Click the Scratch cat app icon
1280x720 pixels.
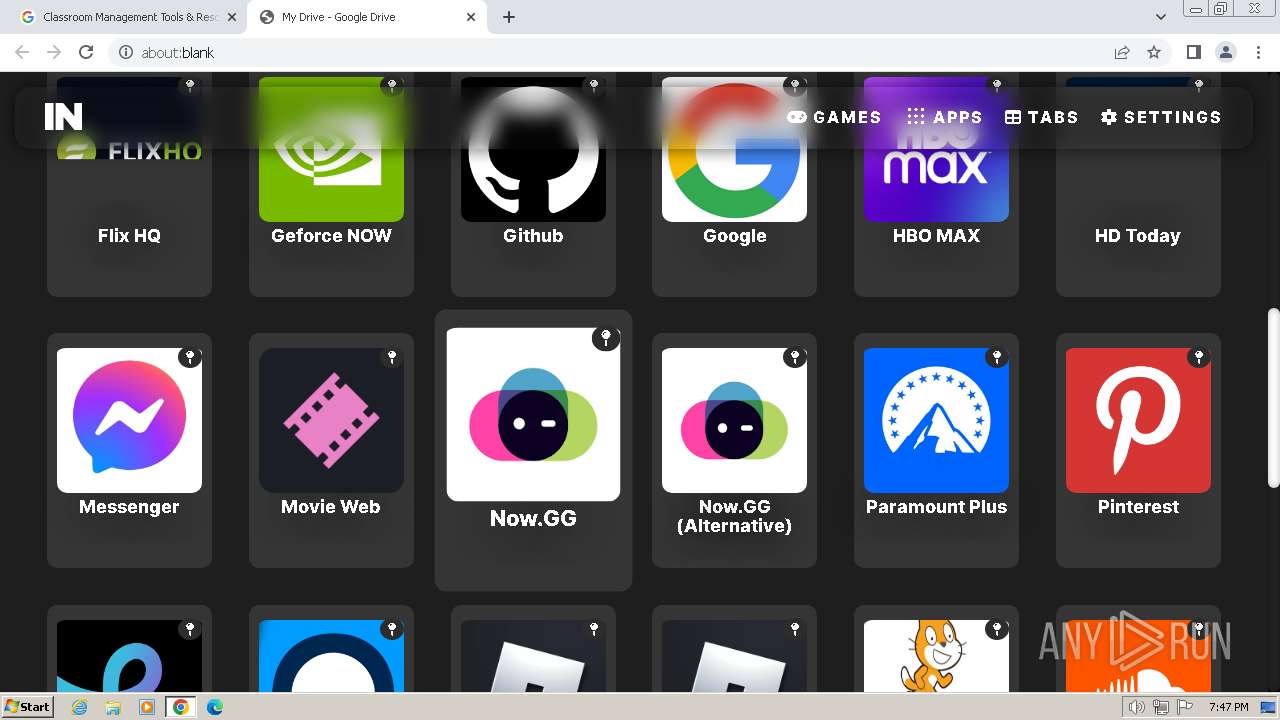[x=936, y=655]
